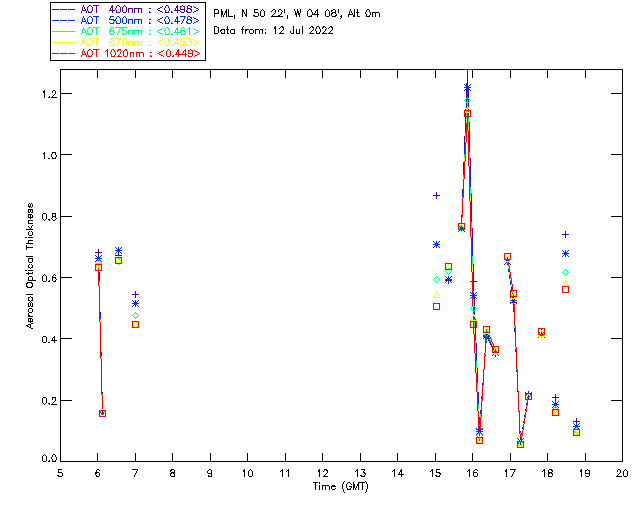Click the x-axis tick label 17
The width and height of the screenshot is (640, 512).
(x=510, y=473)
